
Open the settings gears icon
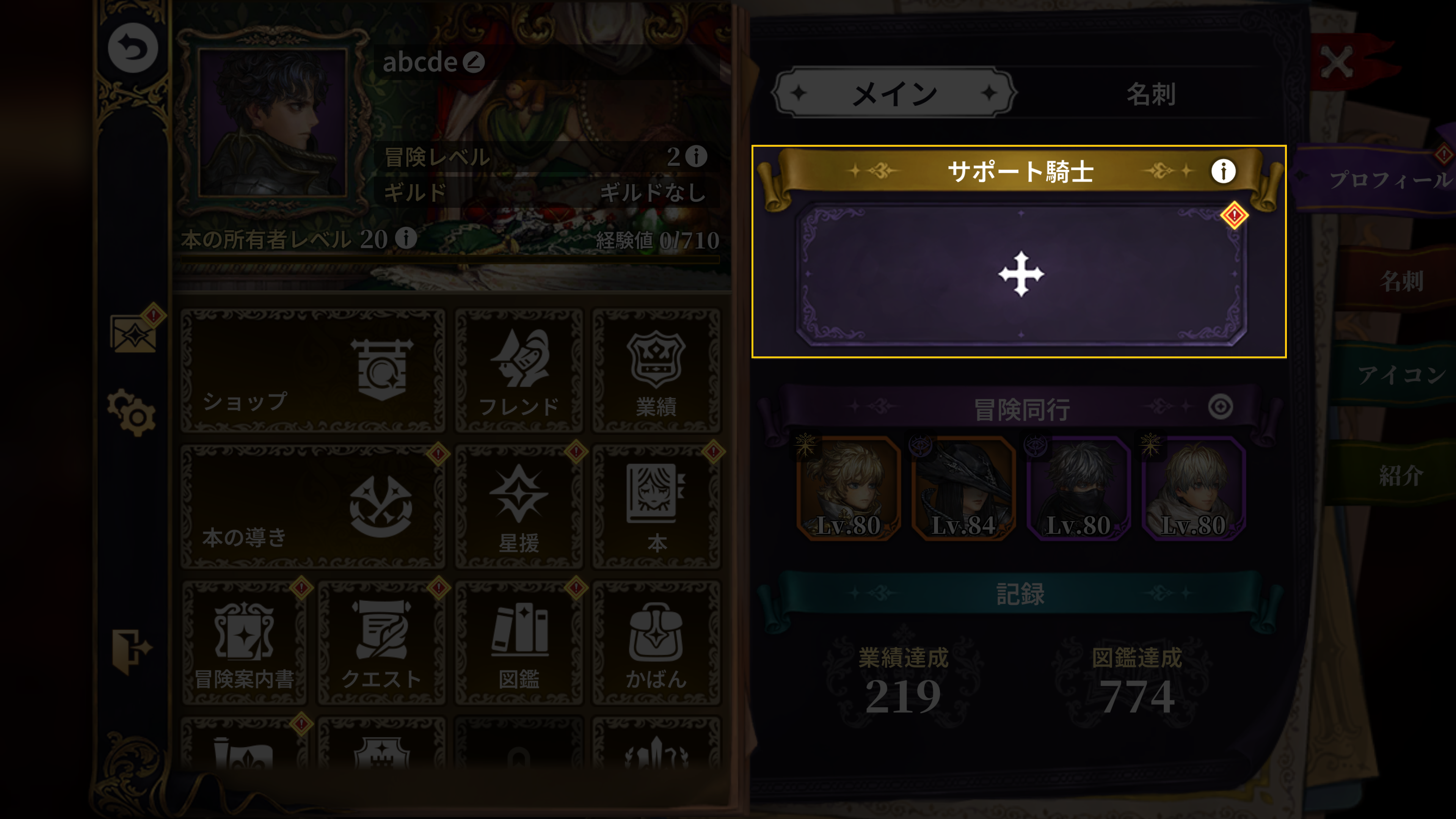coord(132,413)
